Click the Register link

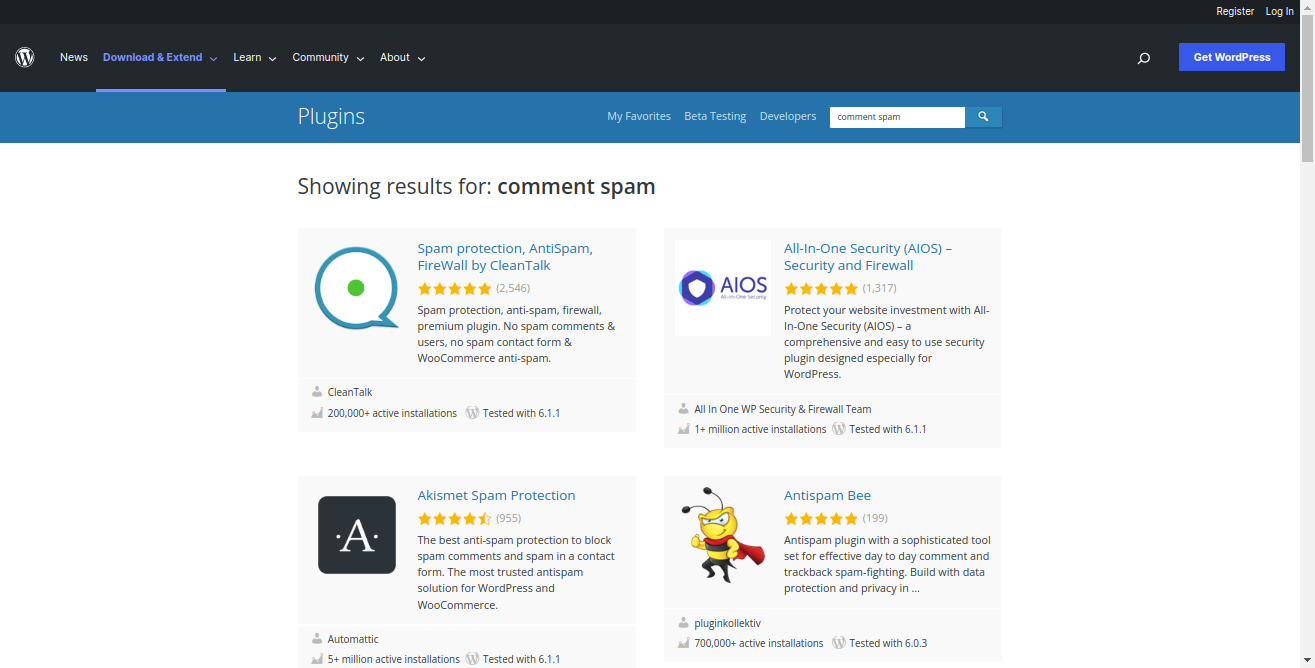[x=1235, y=11]
